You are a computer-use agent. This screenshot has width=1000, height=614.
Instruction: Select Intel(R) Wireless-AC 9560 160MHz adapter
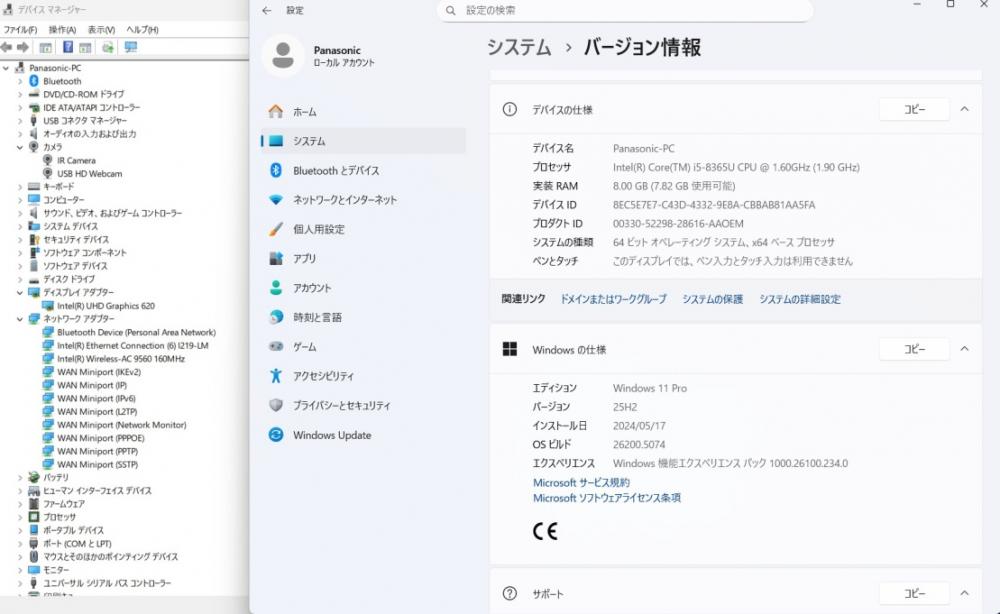pyautogui.click(x=121, y=358)
